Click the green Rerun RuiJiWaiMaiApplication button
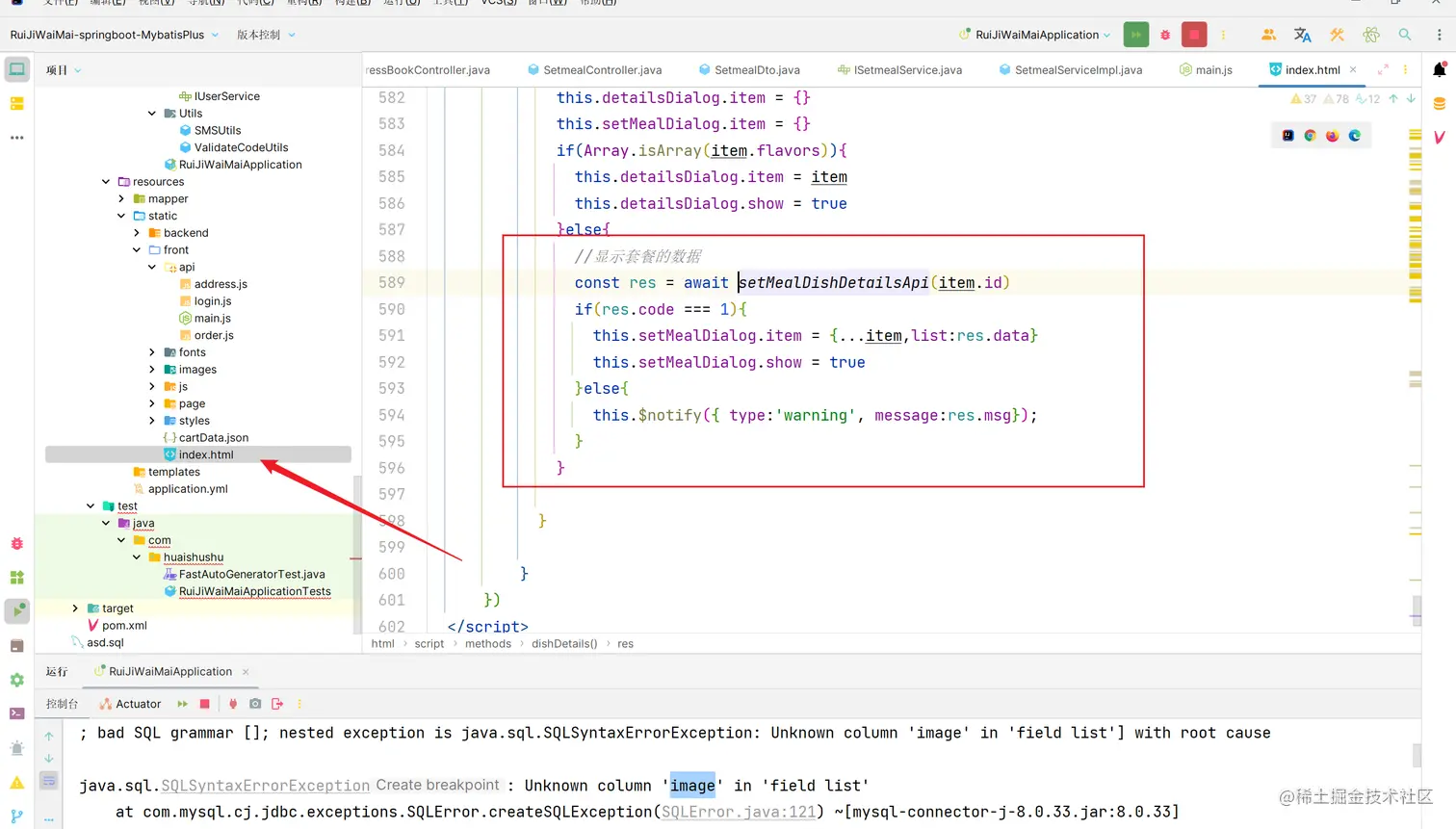 [x=1135, y=35]
